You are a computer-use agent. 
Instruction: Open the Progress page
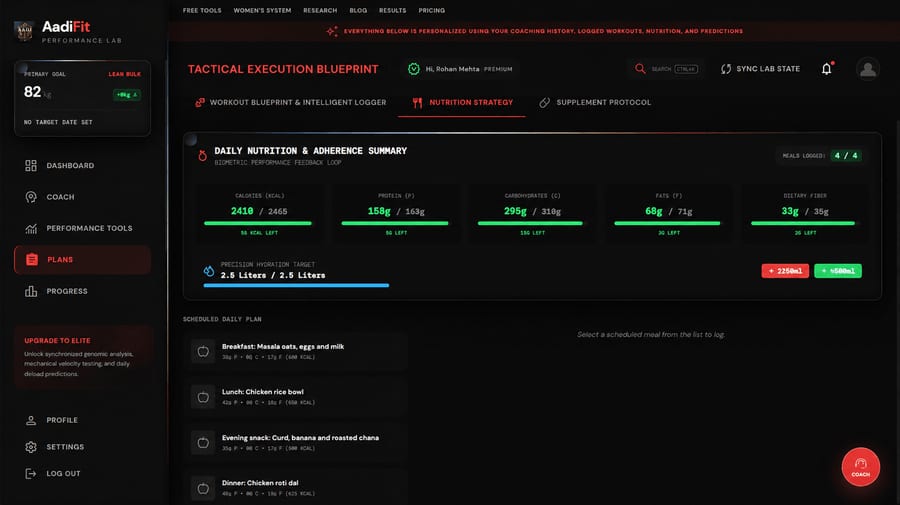pyautogui.click(x=82, y=291)
